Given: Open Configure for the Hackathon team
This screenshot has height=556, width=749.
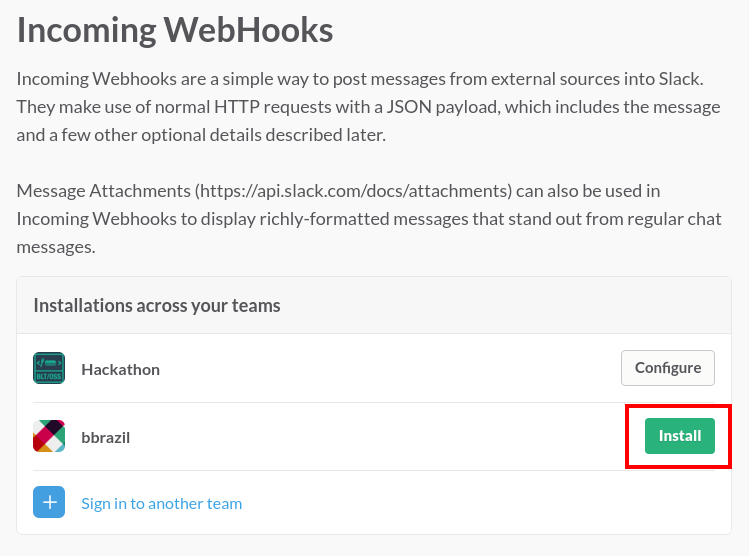Looking at the screenshot, I should click(668, 368).
